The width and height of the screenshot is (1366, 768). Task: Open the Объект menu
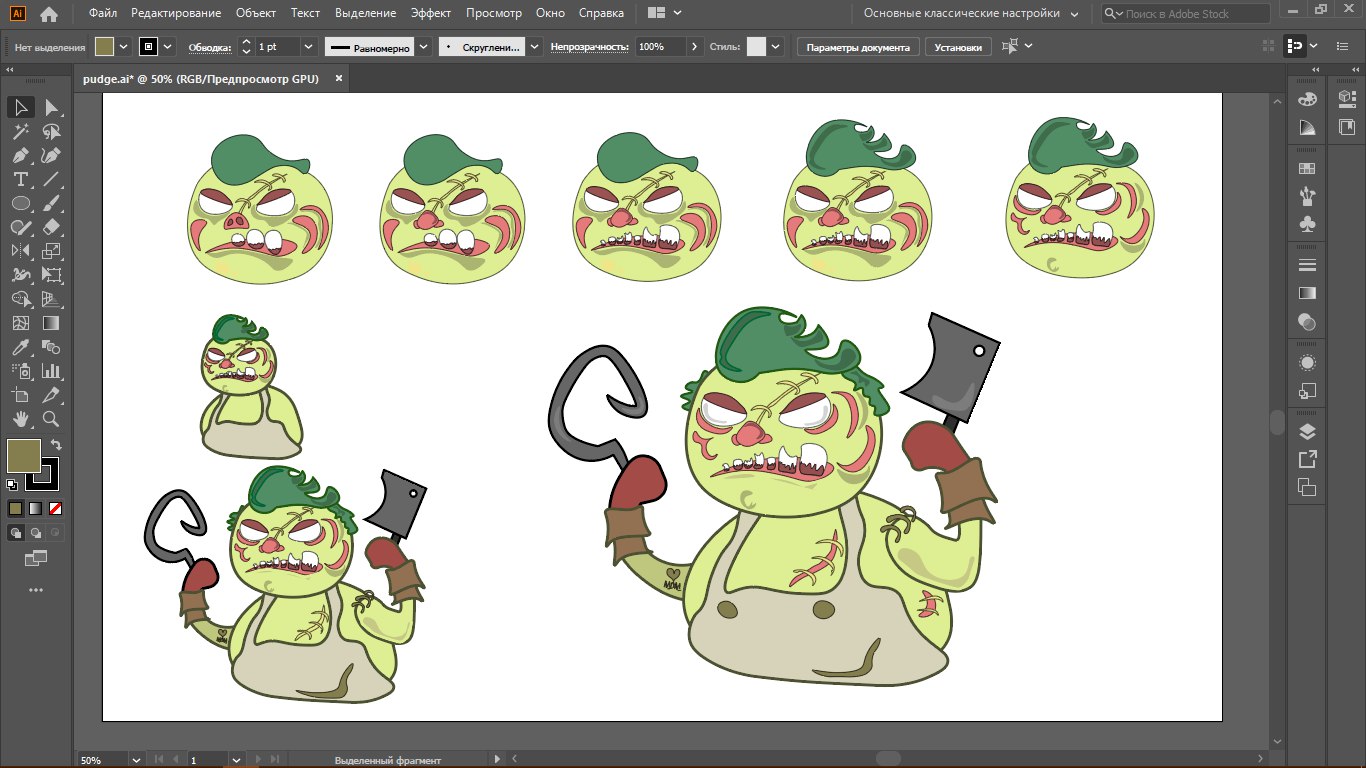pos(256,13)
